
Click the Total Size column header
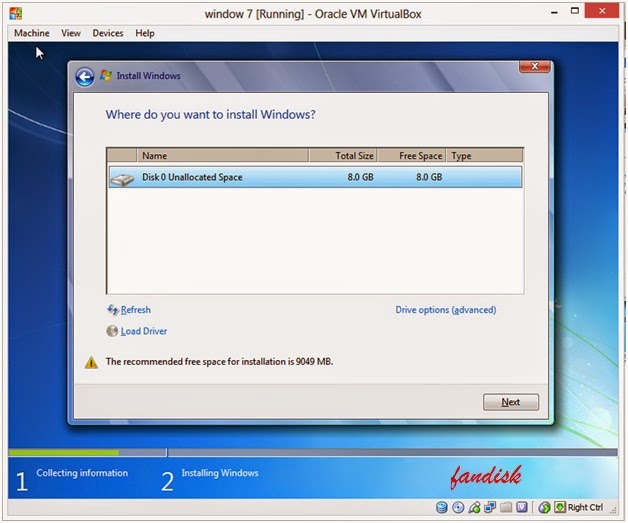pyautogui.click(x=343, y=155)
